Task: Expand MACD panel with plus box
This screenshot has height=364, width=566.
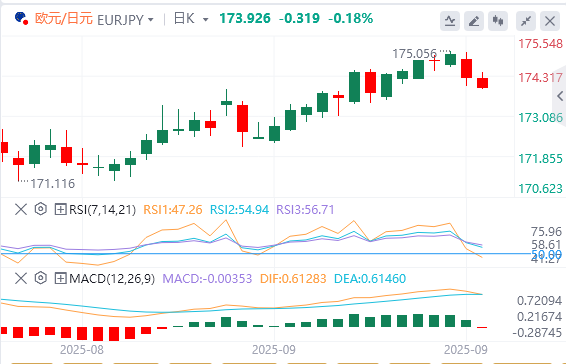Action: 60,278
